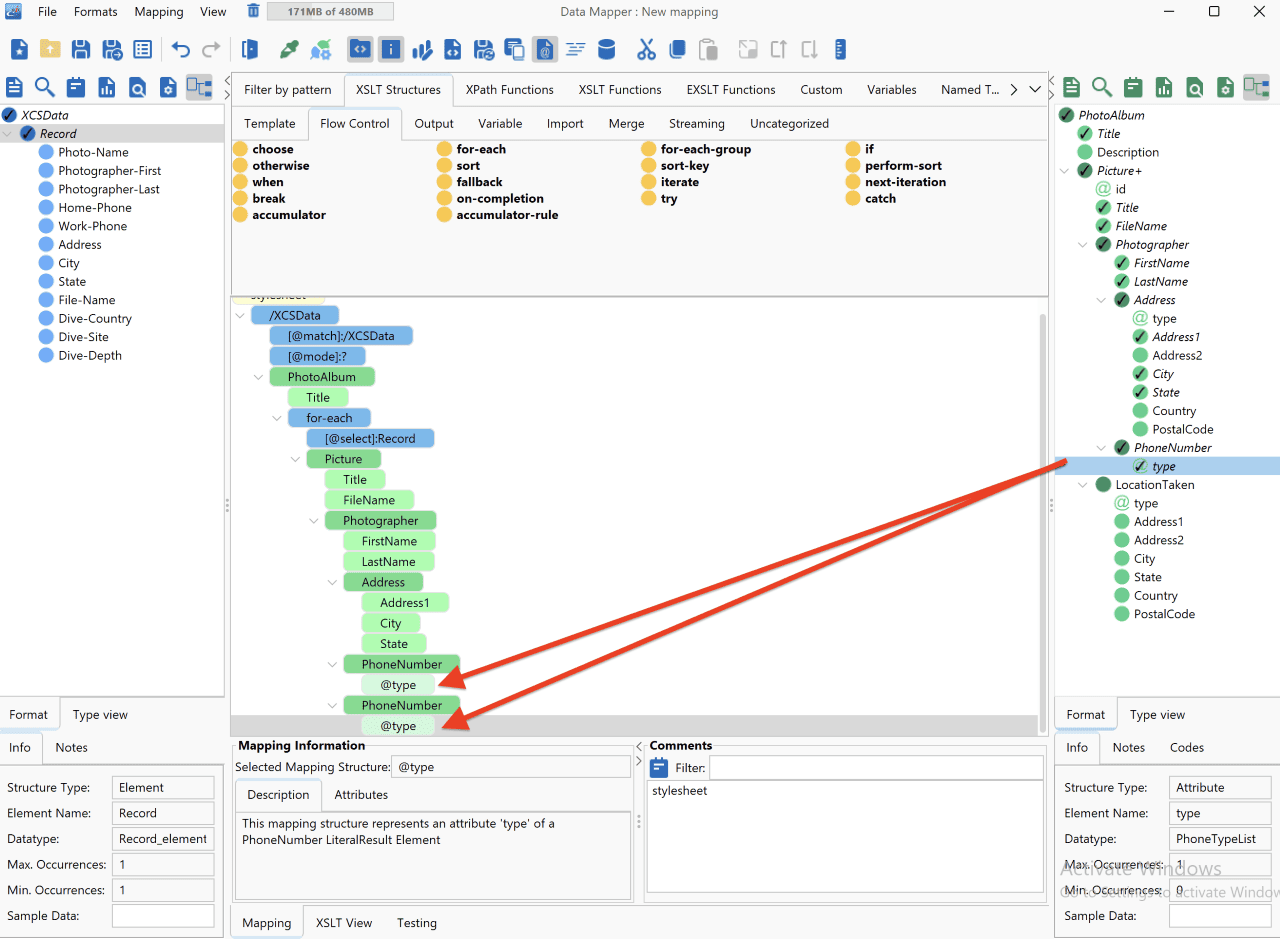This screenshot has width=1280, height=939.
Task: Click the trash can icon beside View menu
Action: click(253, 11)
